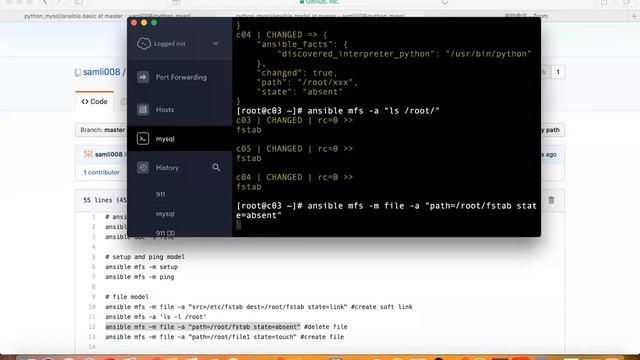
Task: Click the Safari address bar
Action: pos(320,2)
